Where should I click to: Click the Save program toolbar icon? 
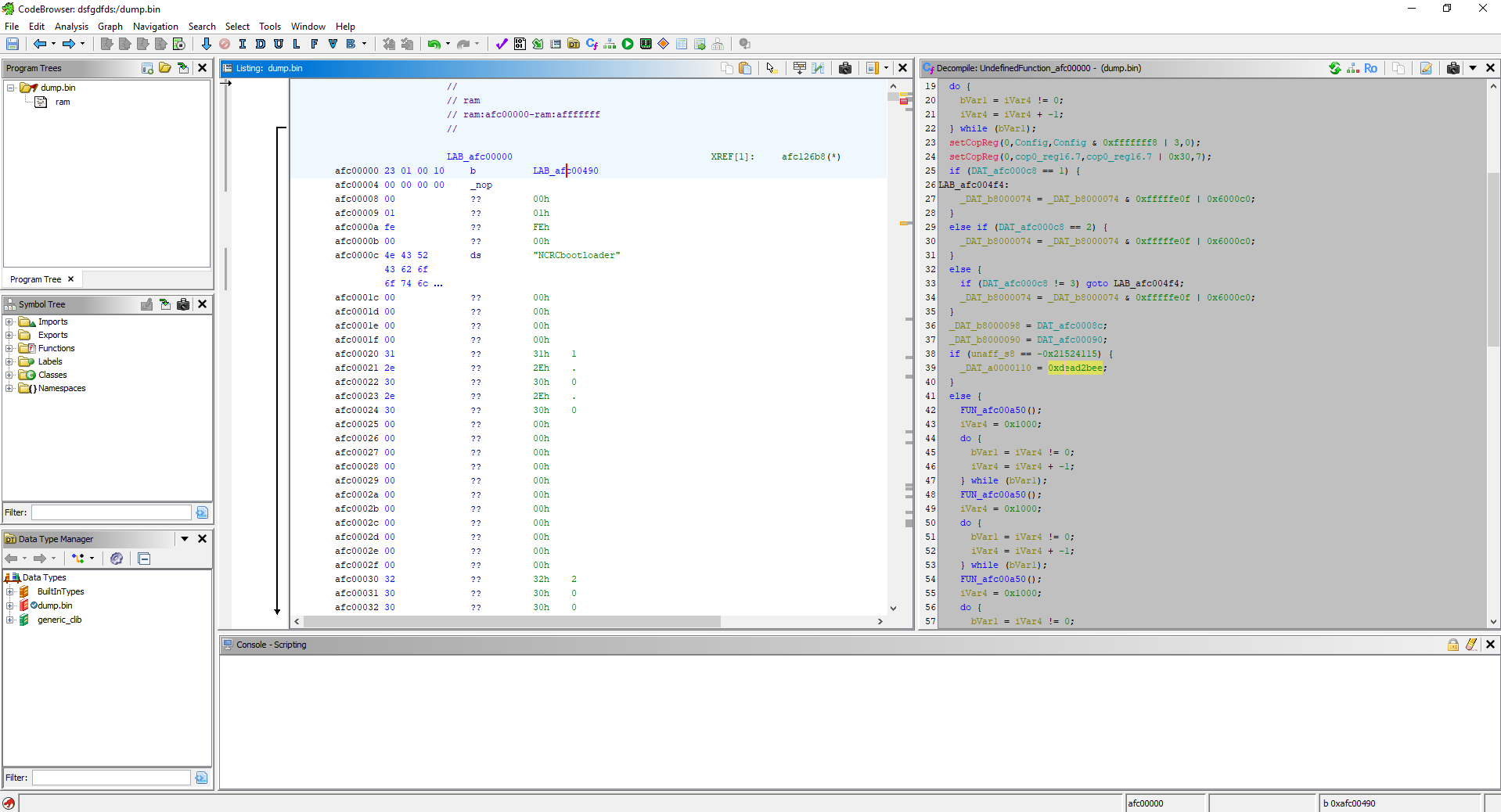tap(13, 44)
